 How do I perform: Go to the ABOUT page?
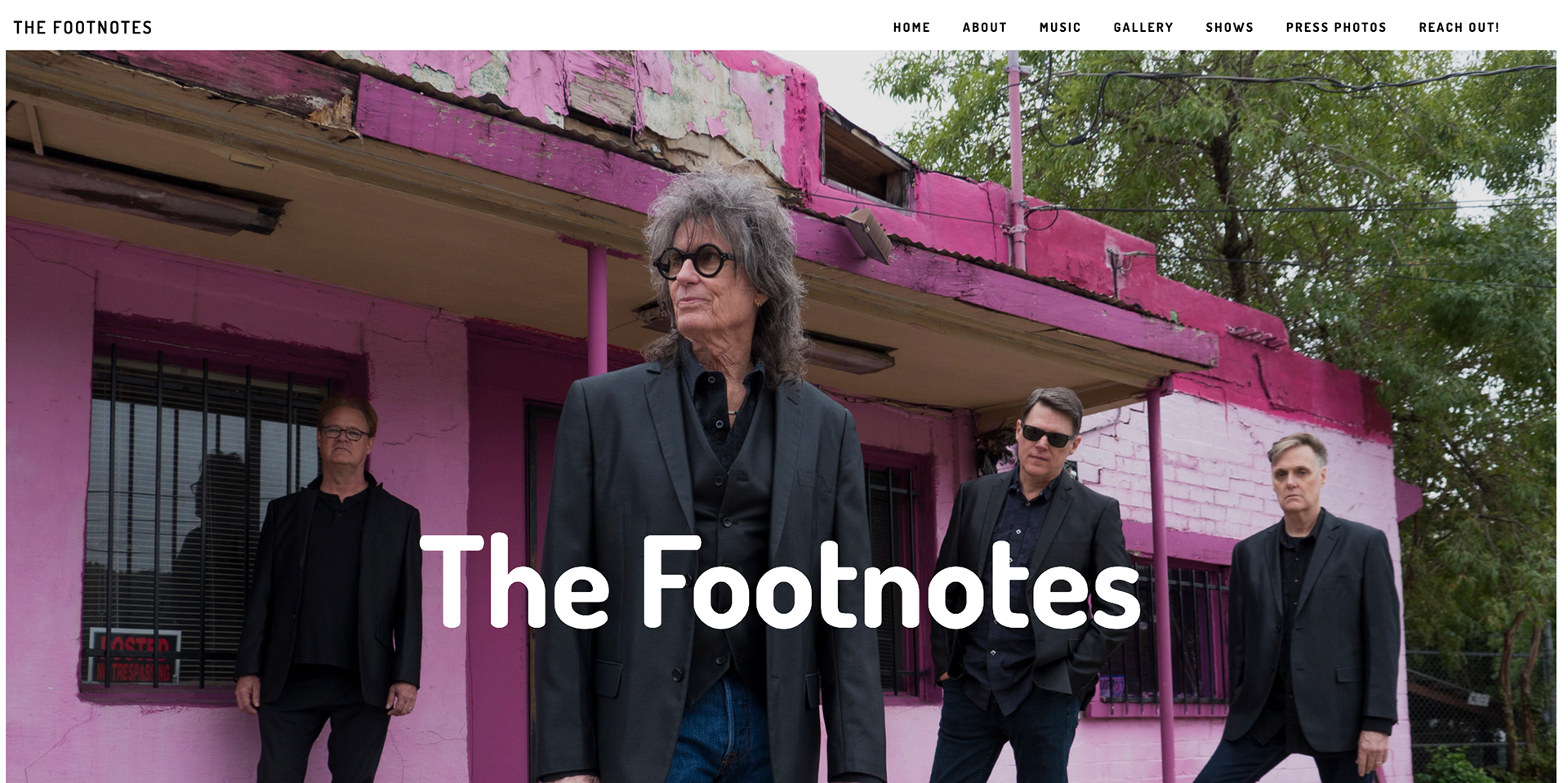coord(984,27)
